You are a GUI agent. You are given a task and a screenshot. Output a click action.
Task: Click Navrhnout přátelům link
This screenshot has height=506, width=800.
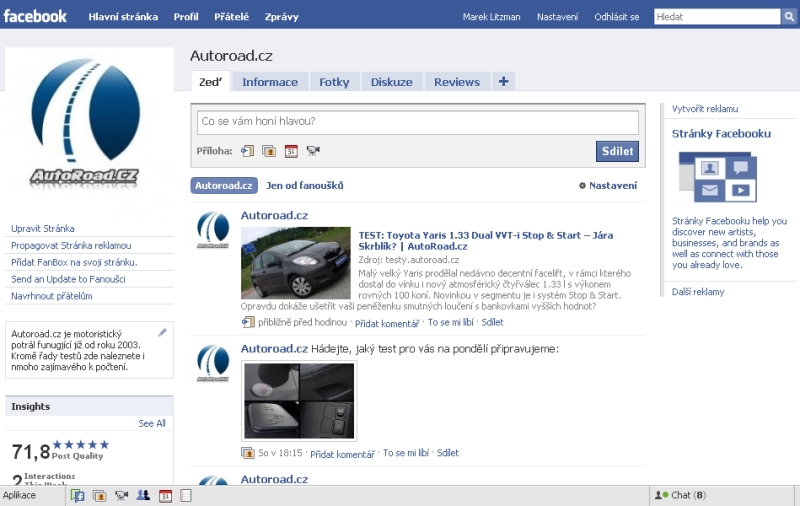[52, 296]
